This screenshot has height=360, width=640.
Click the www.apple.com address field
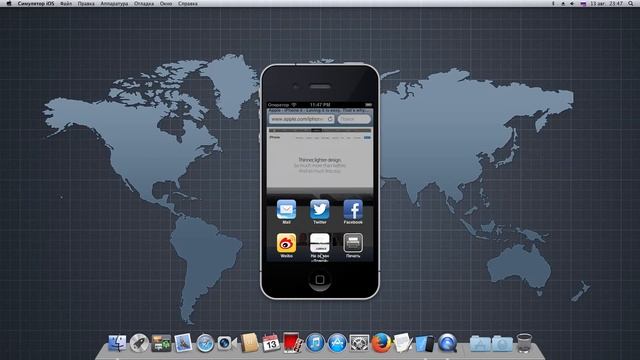(301, 119)
